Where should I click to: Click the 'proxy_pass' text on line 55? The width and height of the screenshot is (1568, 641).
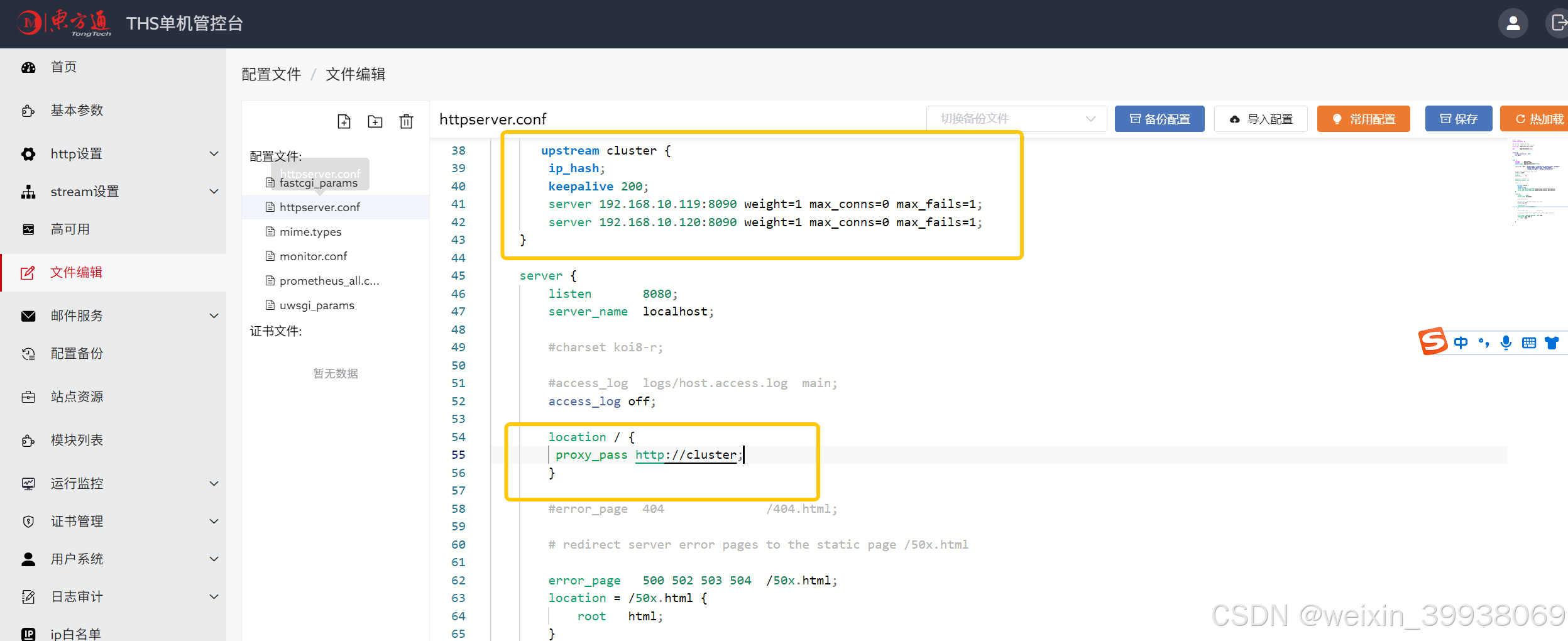click(591, 455)
